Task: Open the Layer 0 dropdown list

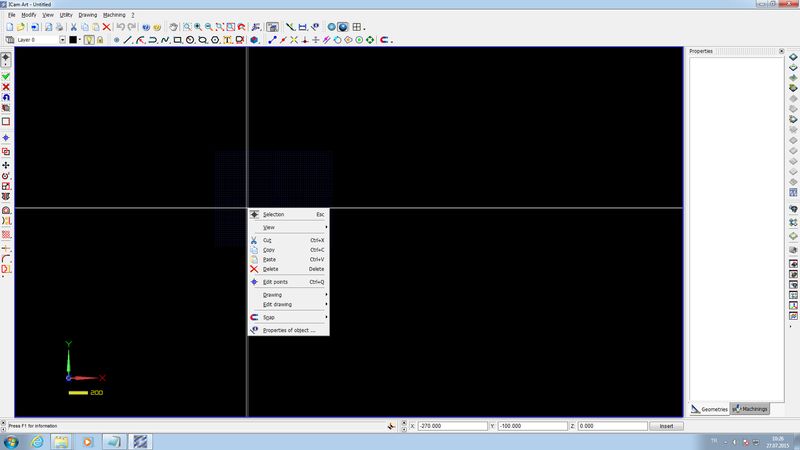Action: [63, 40]
